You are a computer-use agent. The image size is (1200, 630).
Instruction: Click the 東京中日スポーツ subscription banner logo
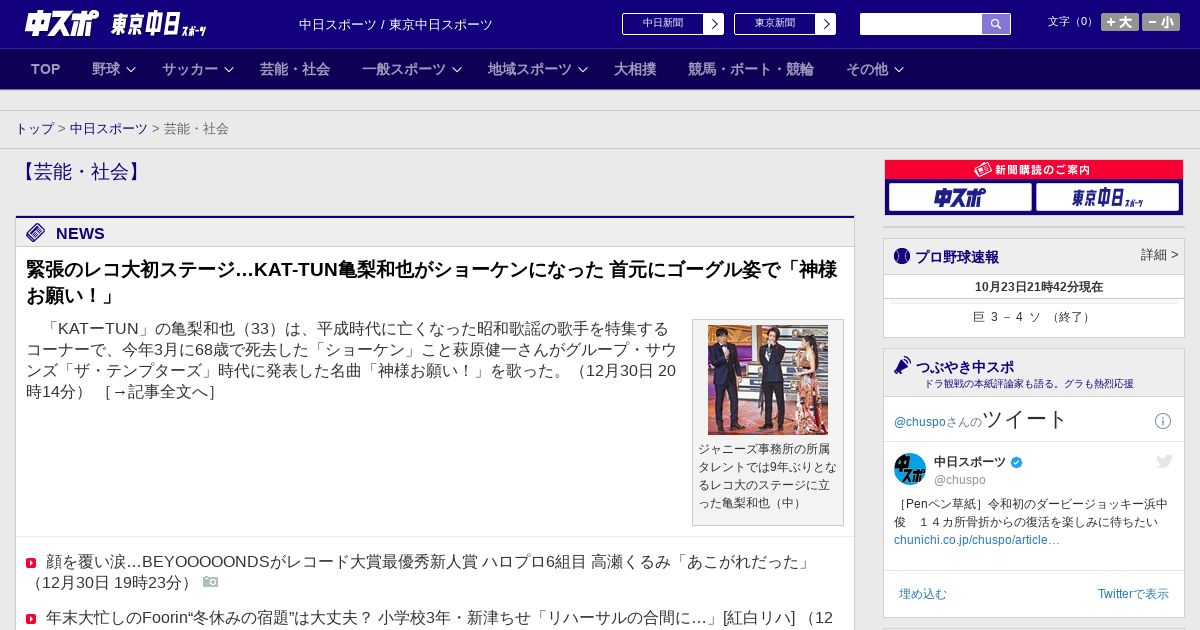tap(1107, 197)
